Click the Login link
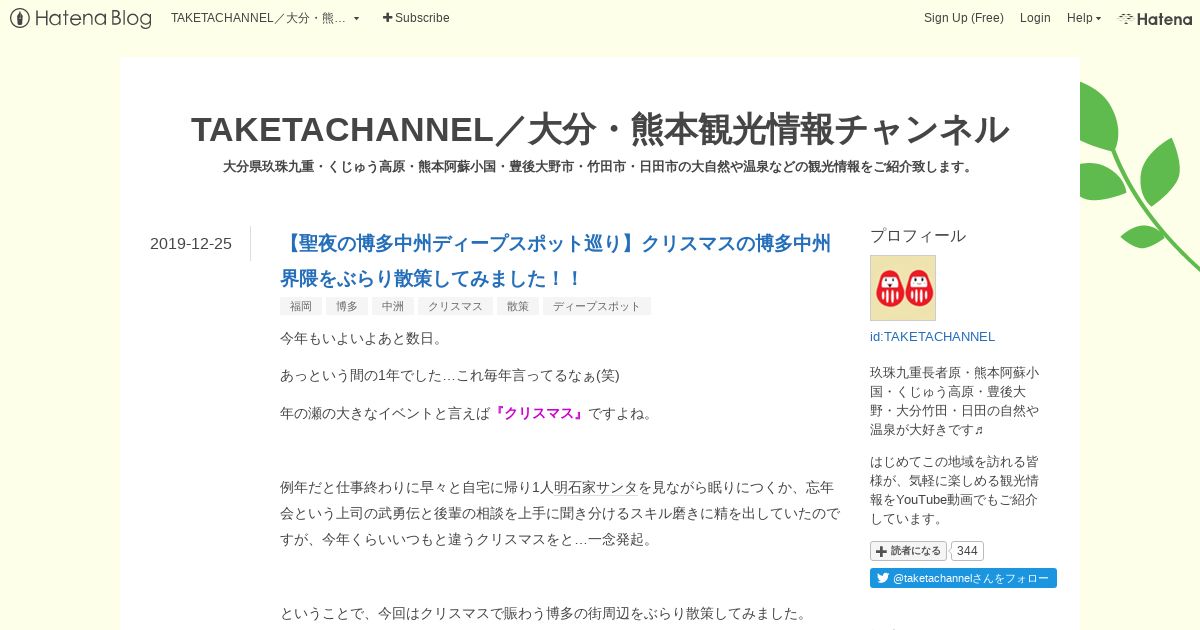Image resolution: width=1200 pixels, height=630 pixels. pyautogui.click(x=1035, y=18)
